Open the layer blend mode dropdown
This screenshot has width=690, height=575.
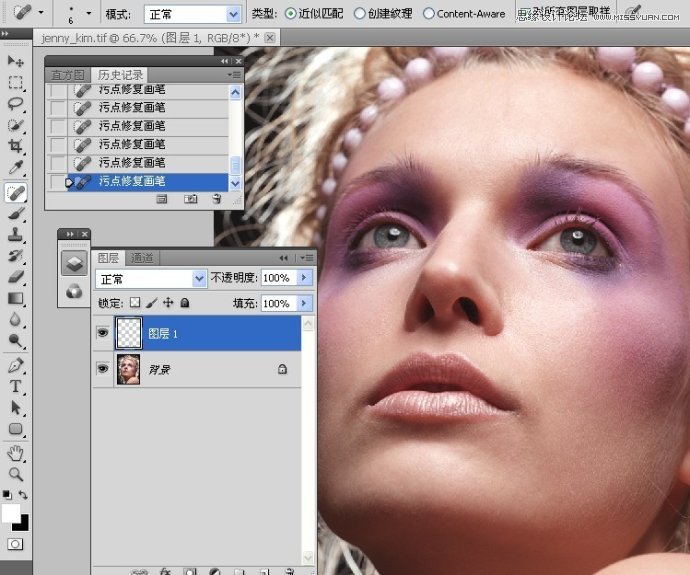click(x=199, y=278)
